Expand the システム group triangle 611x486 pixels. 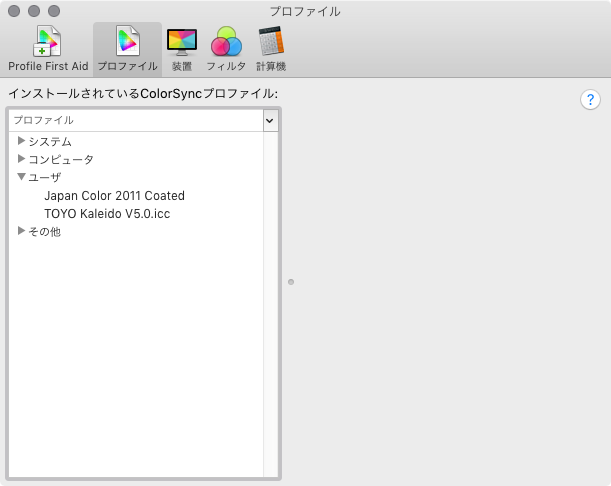[x=21, y=141]
